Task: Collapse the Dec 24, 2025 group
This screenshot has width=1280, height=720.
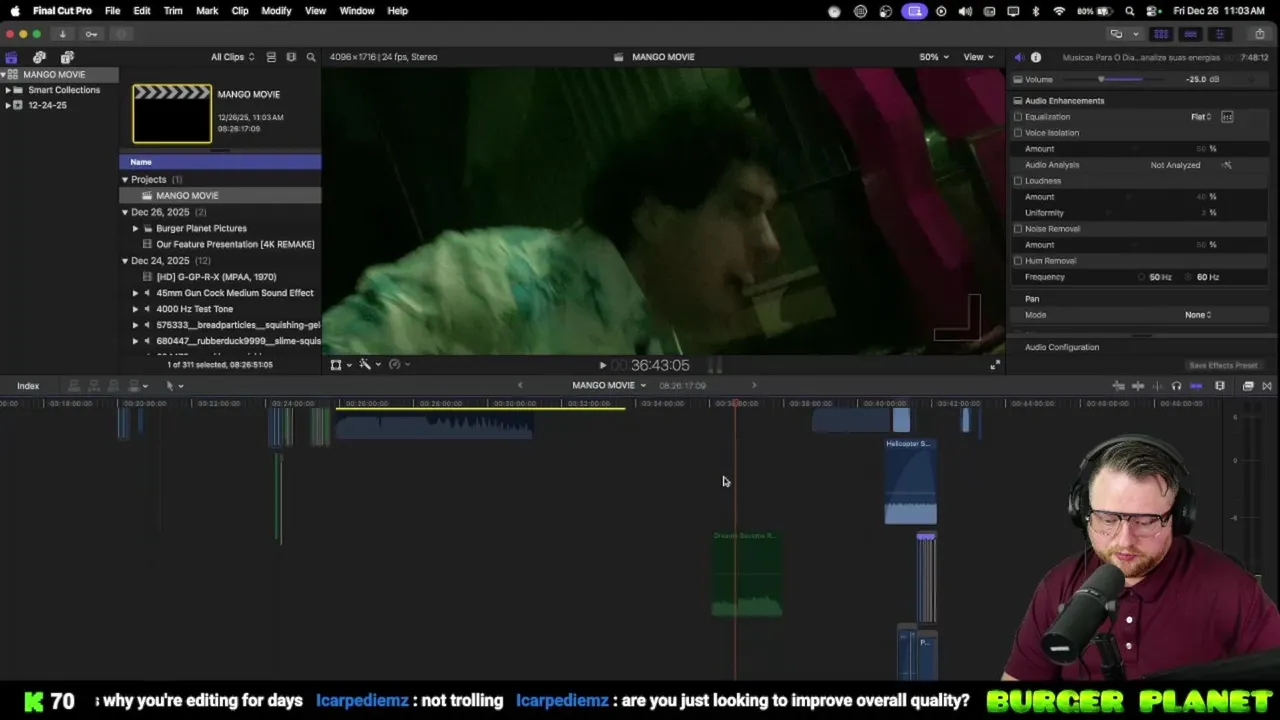Action: 125,261
